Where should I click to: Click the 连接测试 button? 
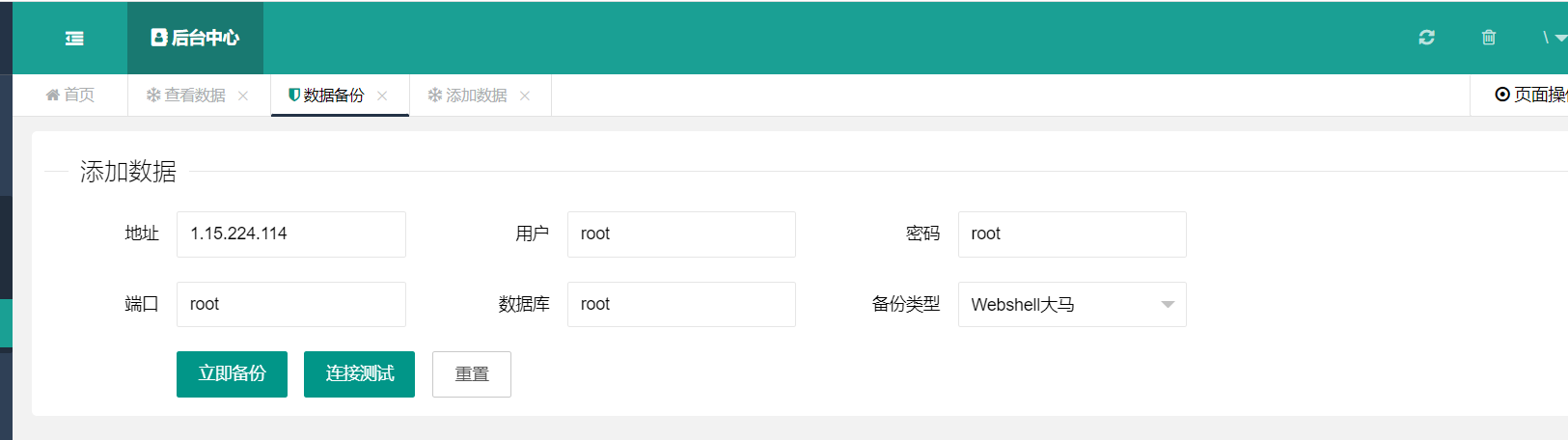[359, 374]
